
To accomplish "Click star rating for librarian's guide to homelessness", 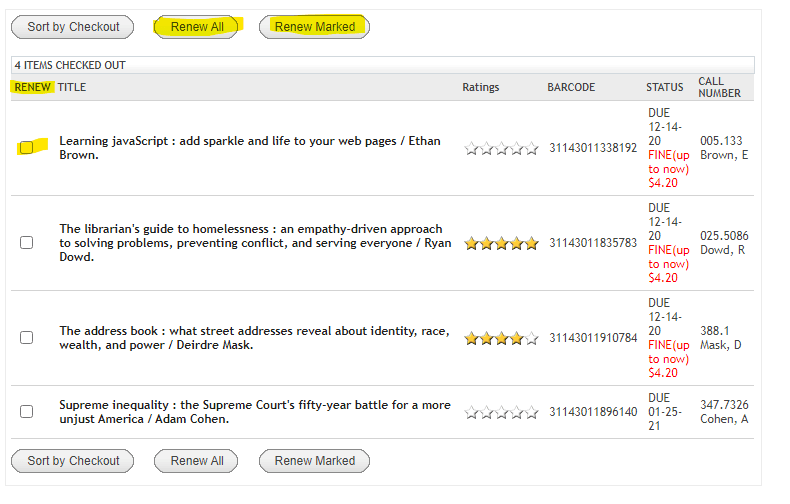I will [501, 243].
